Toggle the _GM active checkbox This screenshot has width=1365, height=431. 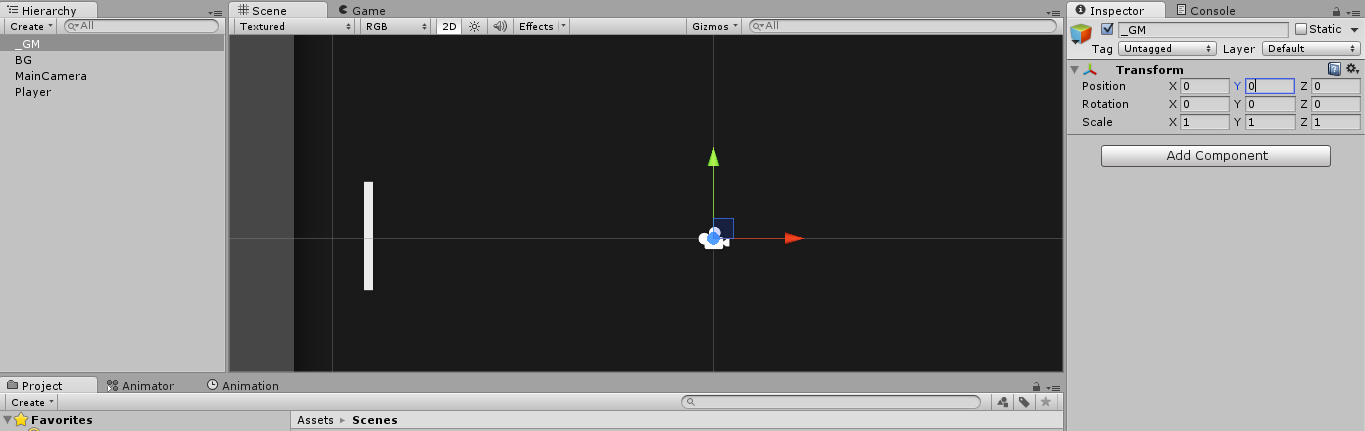point(1107,29)
